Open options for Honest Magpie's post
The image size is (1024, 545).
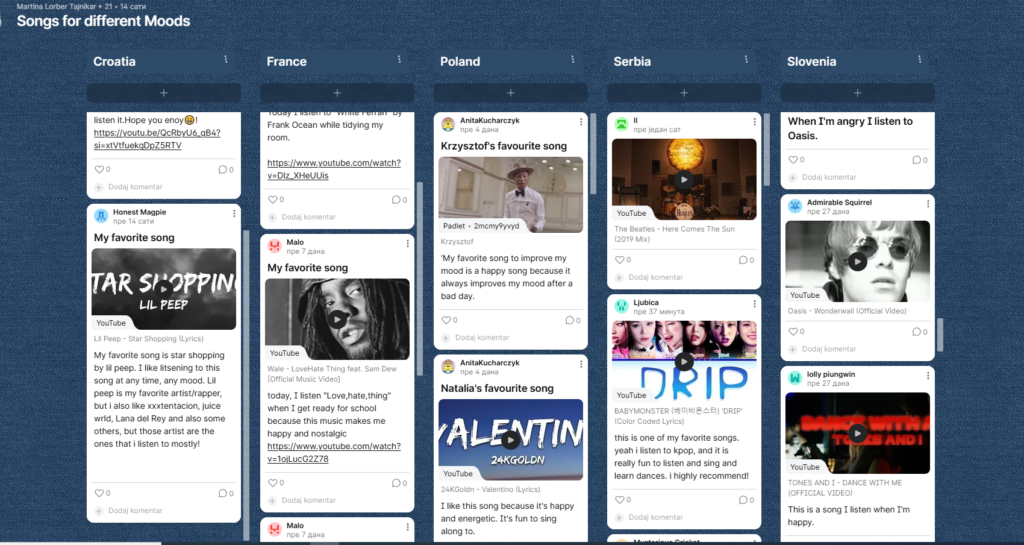point(234,213)
